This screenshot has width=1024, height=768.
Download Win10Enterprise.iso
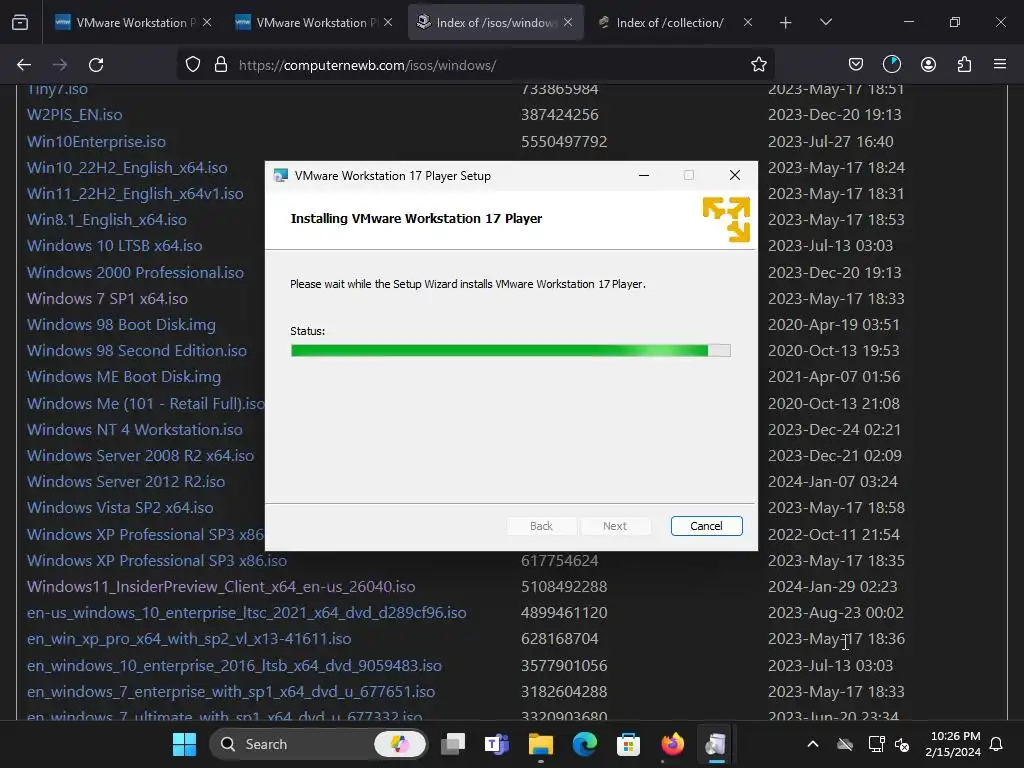(96, 142)
